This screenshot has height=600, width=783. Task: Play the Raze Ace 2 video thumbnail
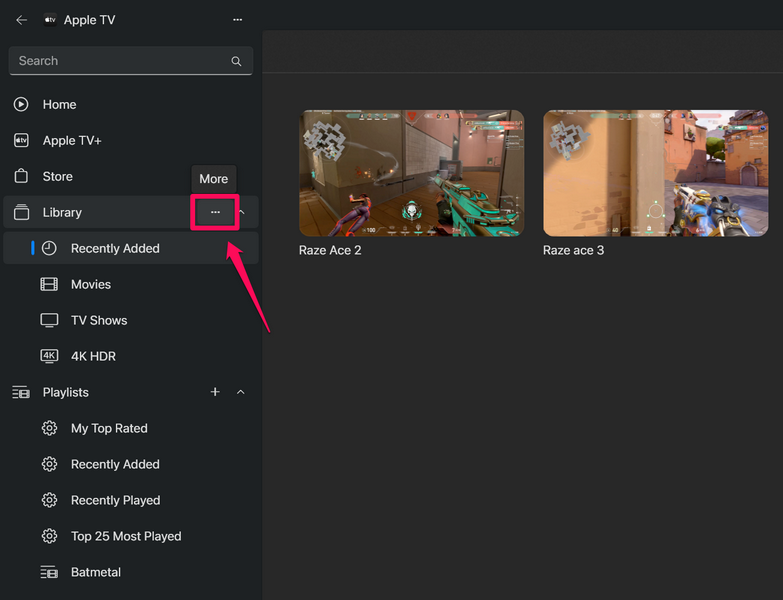click(411, 173)
